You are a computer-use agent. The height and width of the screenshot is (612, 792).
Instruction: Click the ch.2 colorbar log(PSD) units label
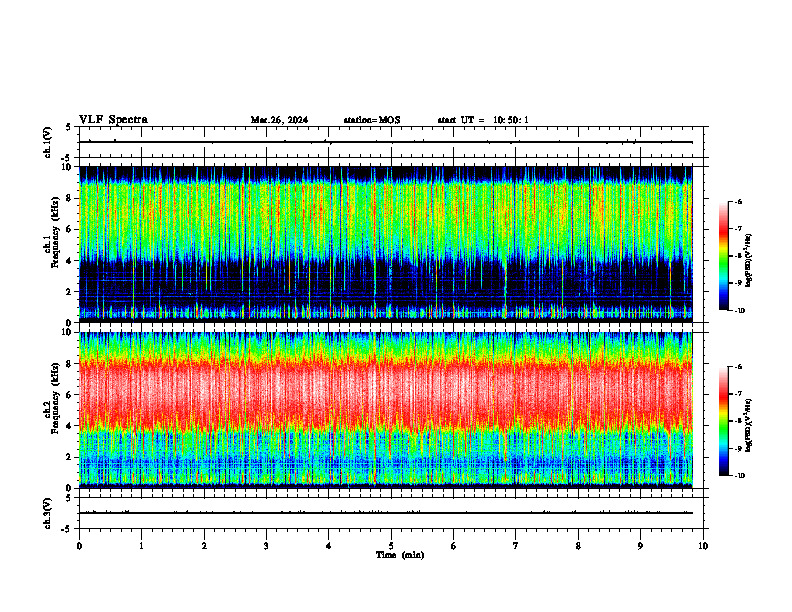[749, 425]
